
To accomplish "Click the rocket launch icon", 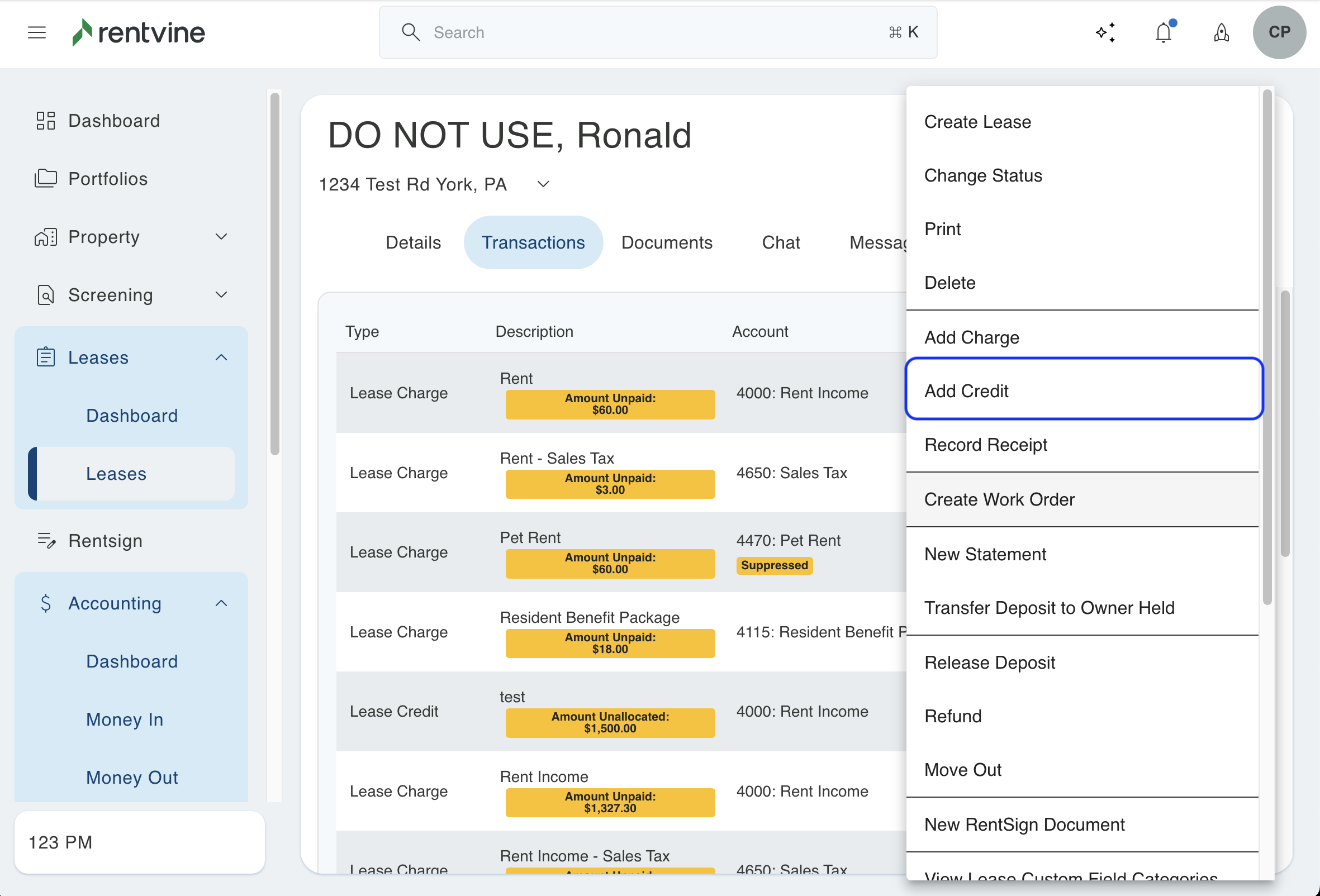I will click(1221, 32).
